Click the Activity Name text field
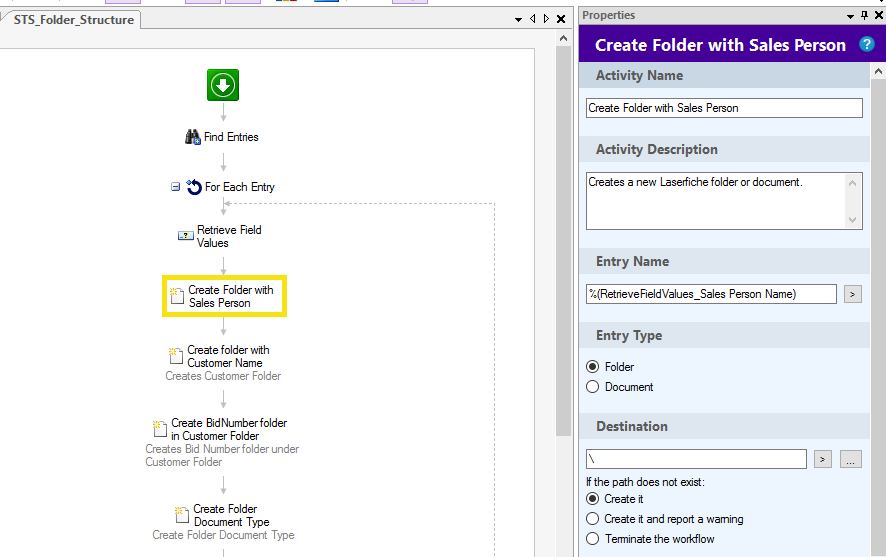The image size is (886, 557). click(x=723, y=108)
